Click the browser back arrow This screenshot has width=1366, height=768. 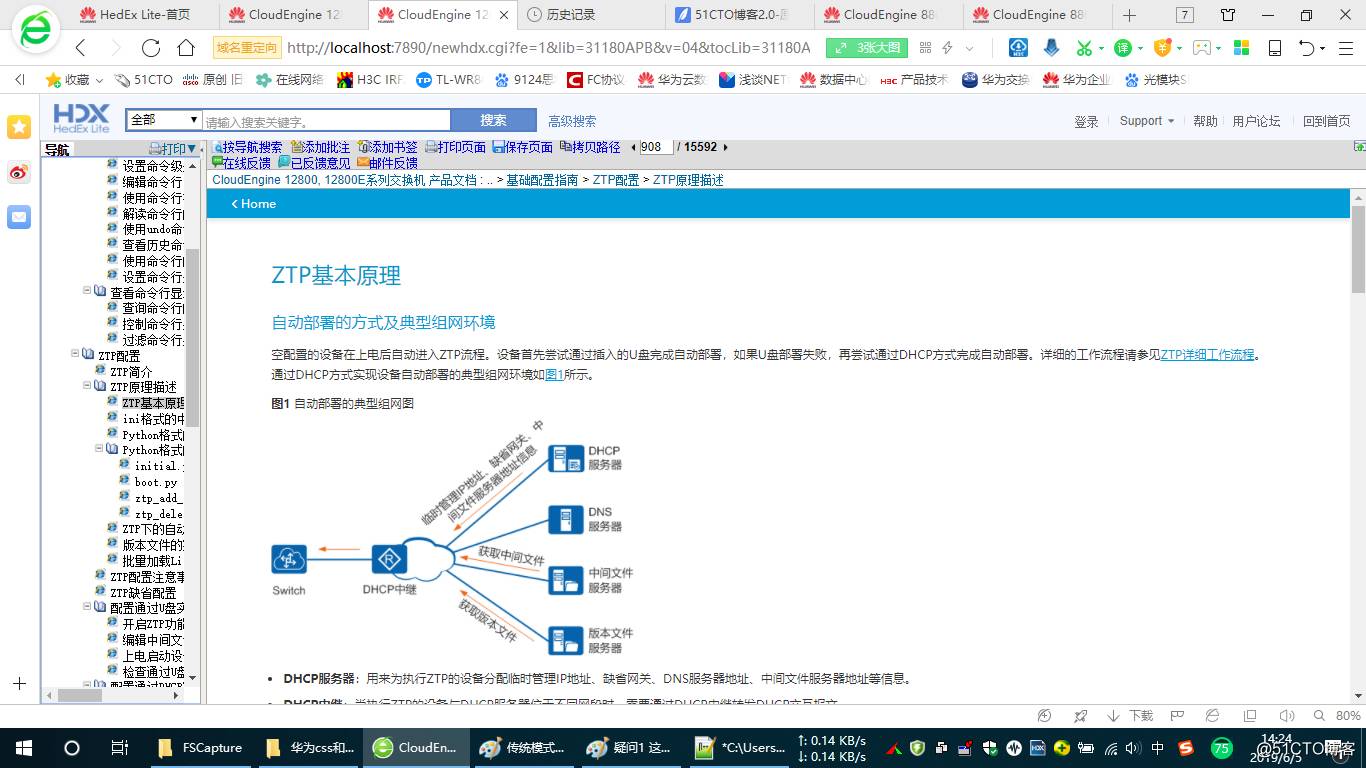click(x=81, y=48)
